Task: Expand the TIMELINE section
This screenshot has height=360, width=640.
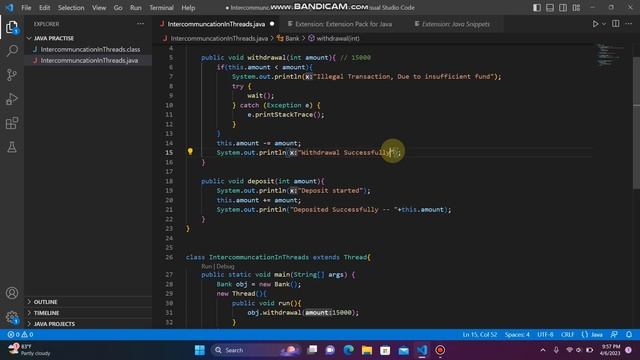Action: click(46, 313)
